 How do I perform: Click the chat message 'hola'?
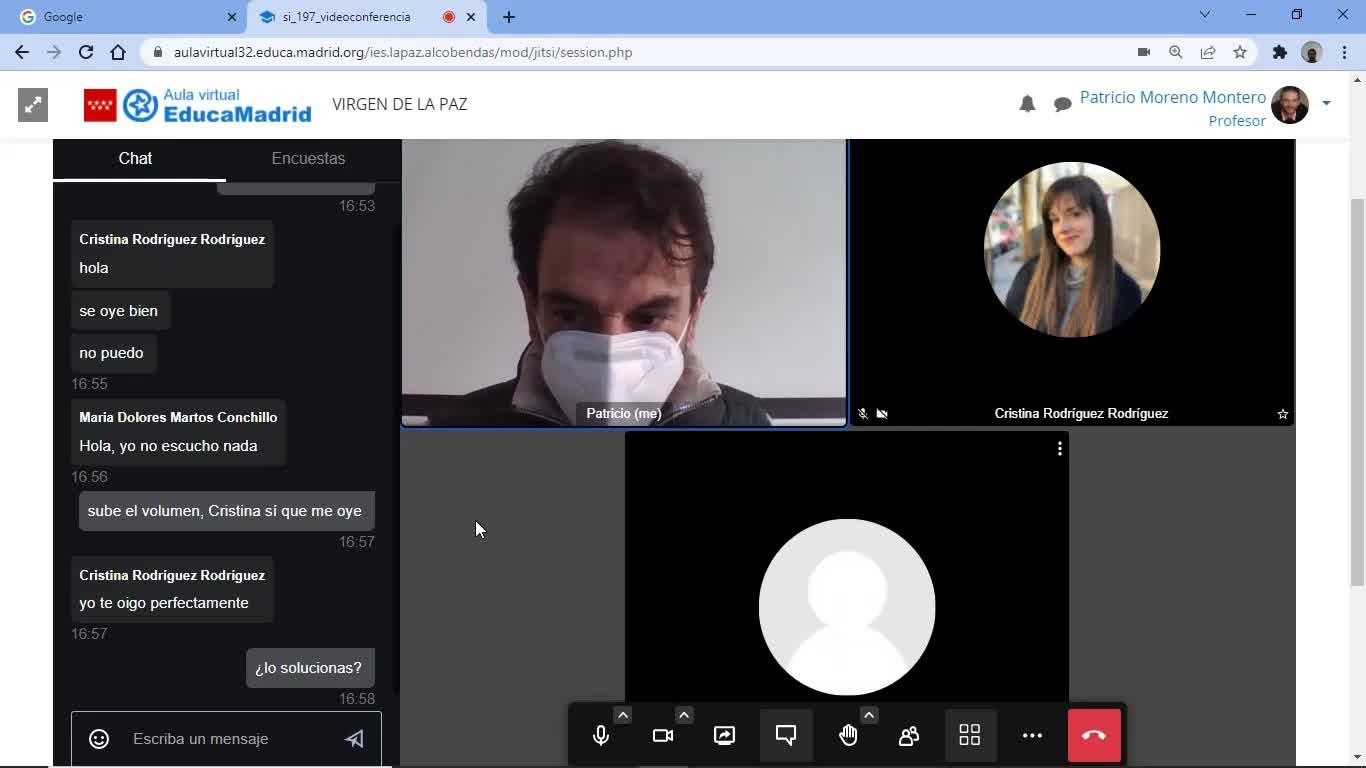[x=94, y=268]
